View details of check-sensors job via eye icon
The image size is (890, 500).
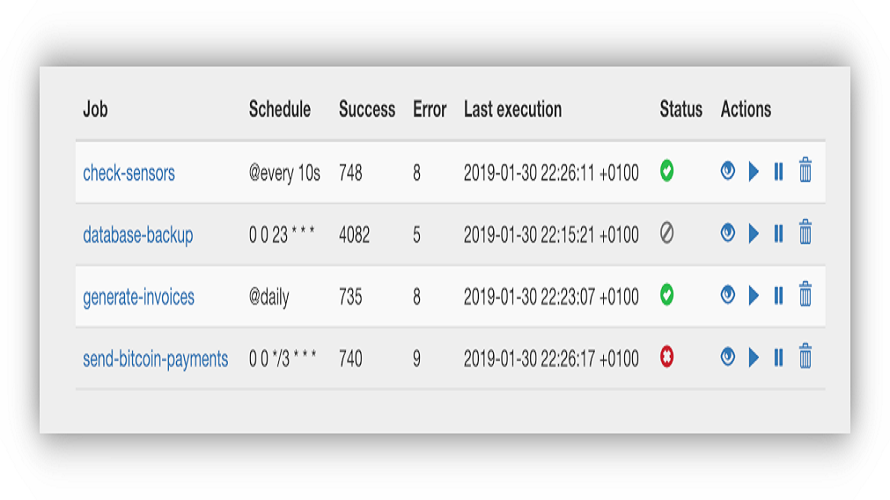(x=727, y=171)
